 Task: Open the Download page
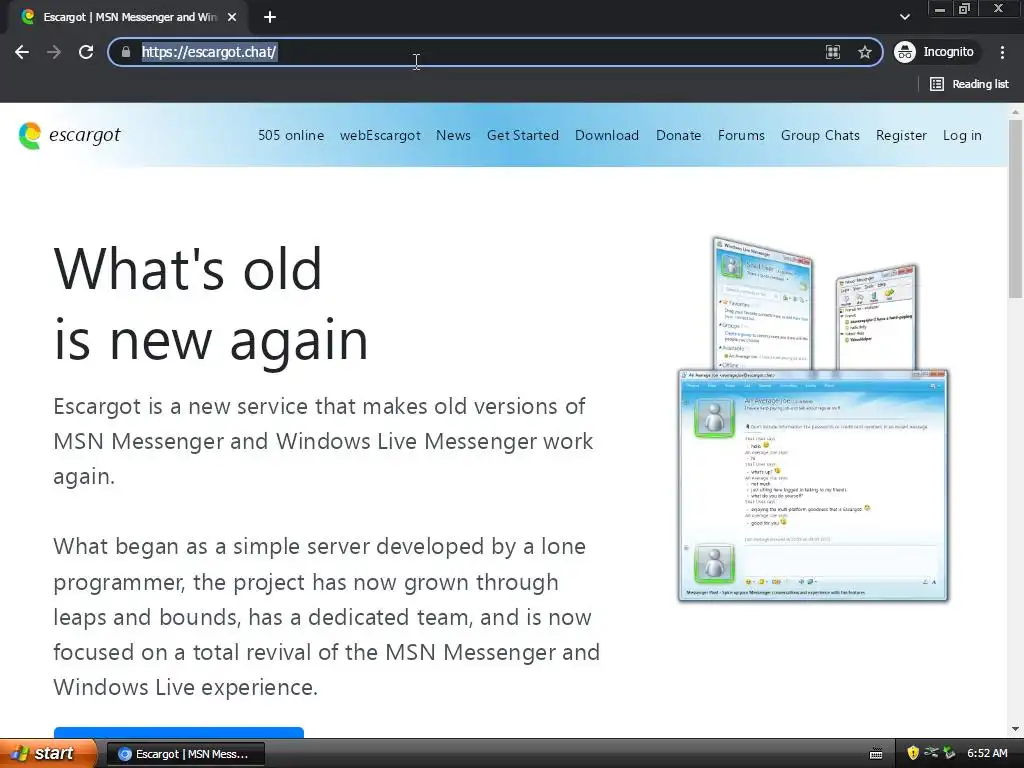(607, 135)
